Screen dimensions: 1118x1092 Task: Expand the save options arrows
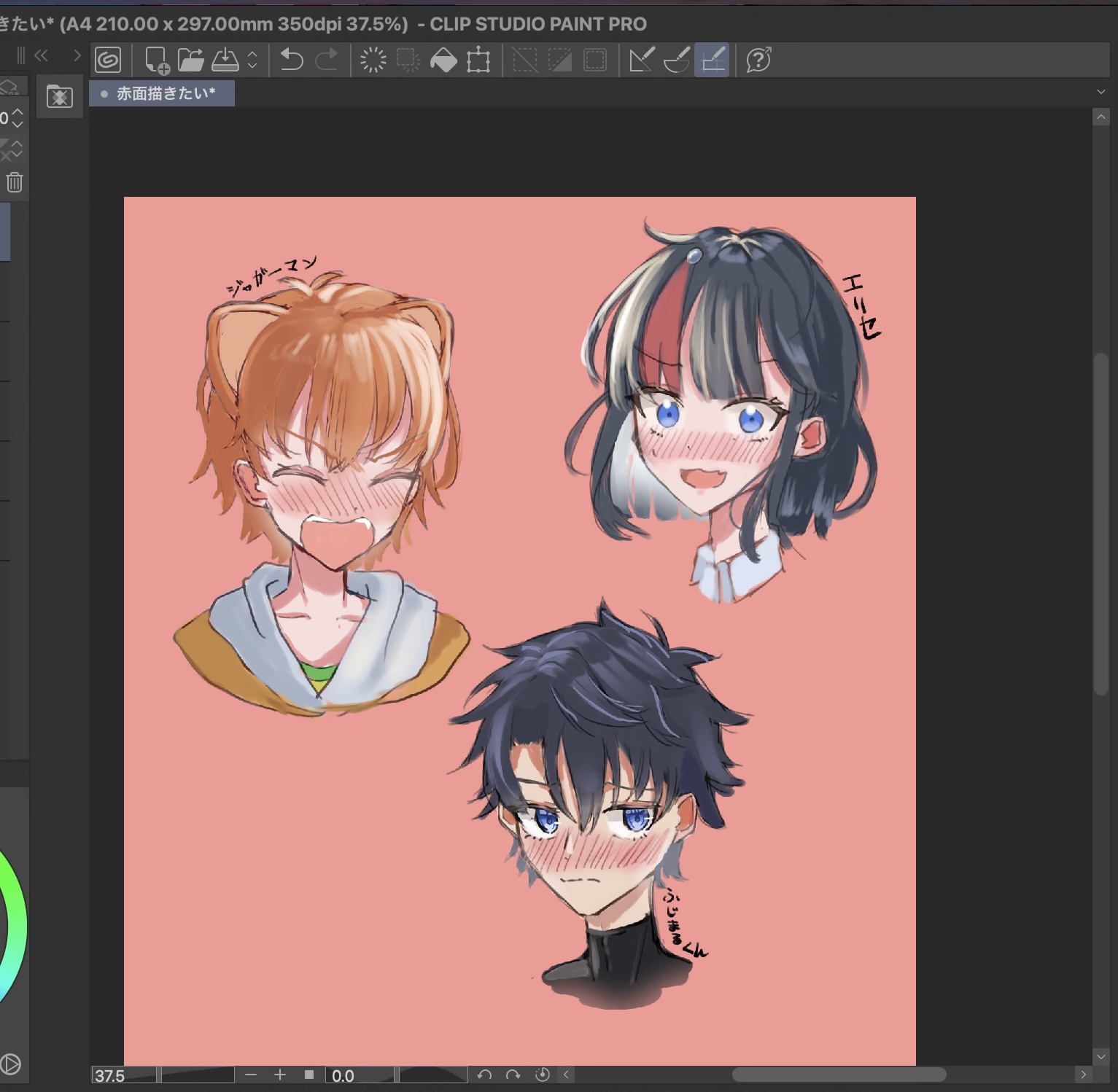252,60
